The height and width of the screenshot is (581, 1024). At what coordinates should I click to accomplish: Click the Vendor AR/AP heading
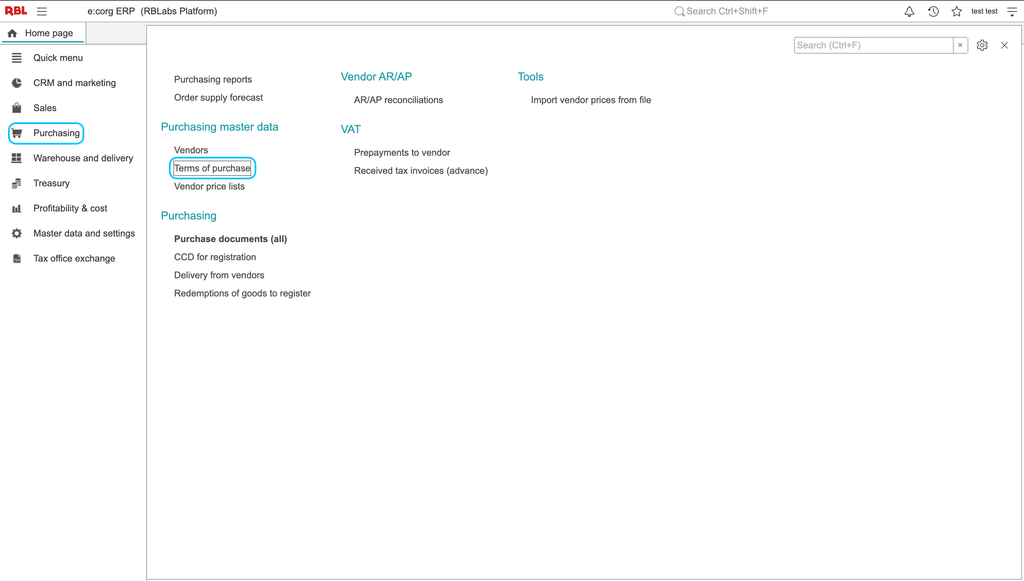376,76
